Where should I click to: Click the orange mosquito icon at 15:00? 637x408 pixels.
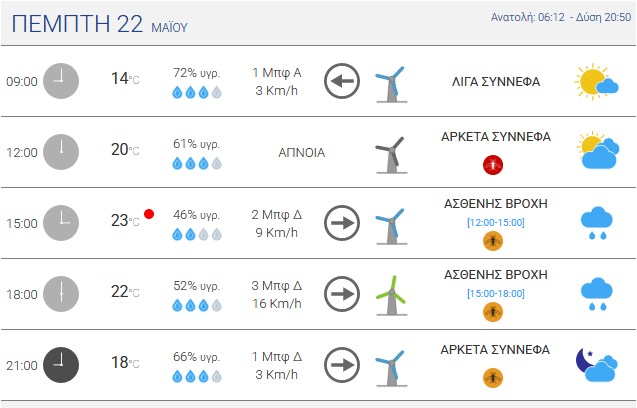(493, 241)
